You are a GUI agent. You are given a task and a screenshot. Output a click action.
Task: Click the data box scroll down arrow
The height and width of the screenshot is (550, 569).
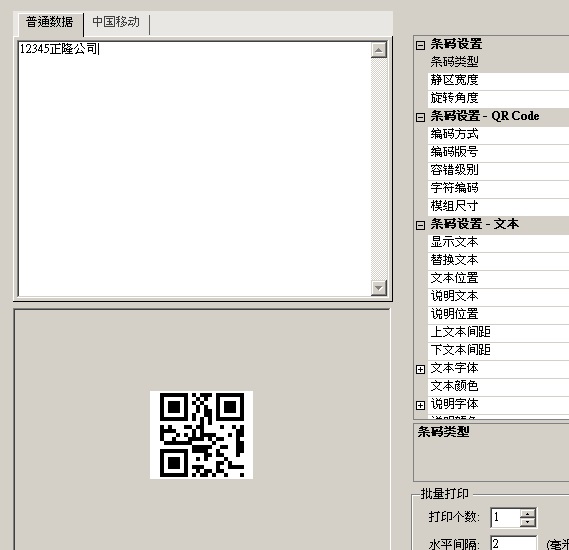point(378,288)
